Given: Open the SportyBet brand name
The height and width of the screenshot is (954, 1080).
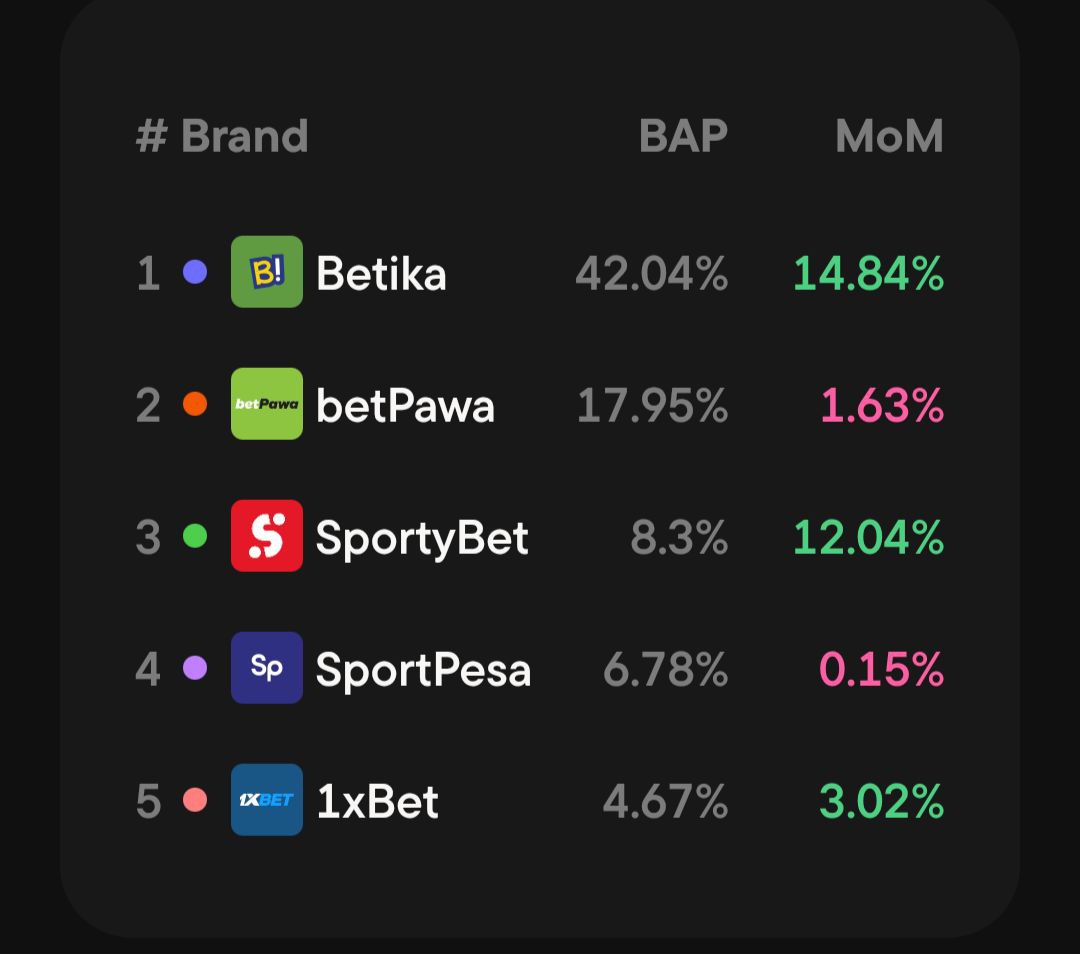Looking at the screenshot, I should [x=422, y=538].
